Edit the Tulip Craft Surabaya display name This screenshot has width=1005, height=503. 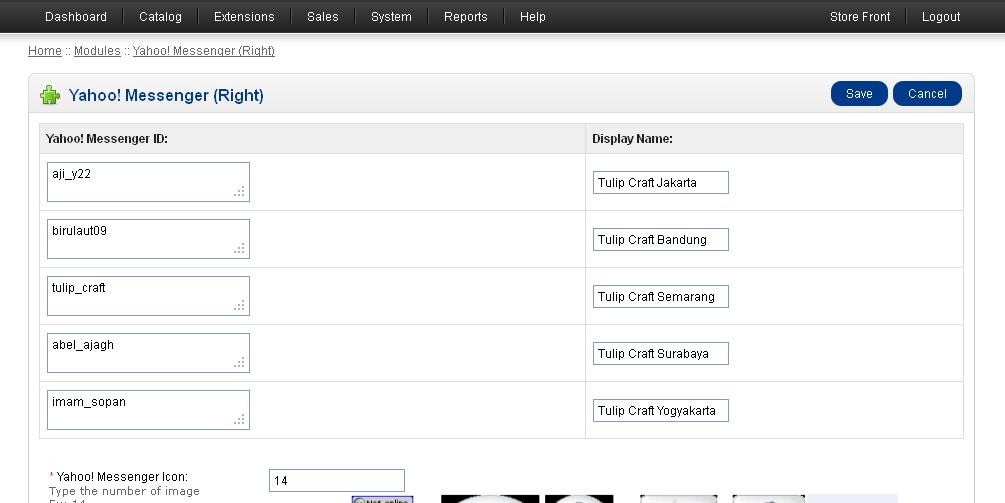coord(661,354)
